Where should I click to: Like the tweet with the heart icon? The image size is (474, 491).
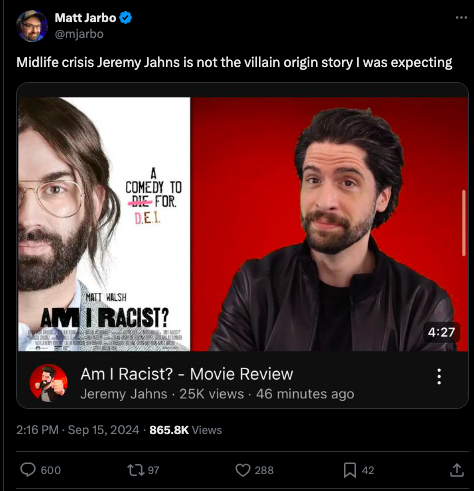coord(243,470)
